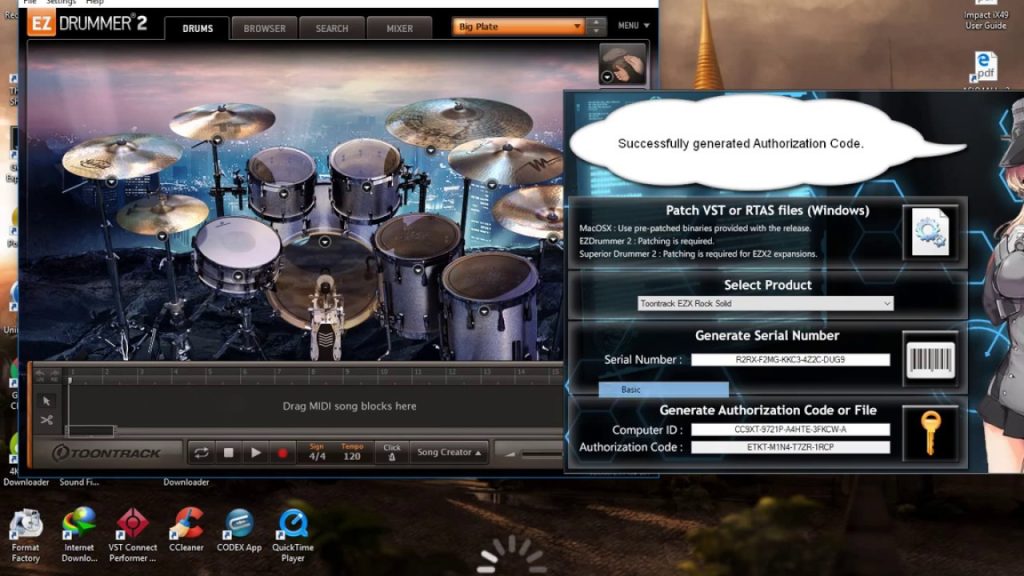The width and height of the screenshot is (1024, 576).
Task: Click the key Generate Authorization icon
Action: coord(930,434)
